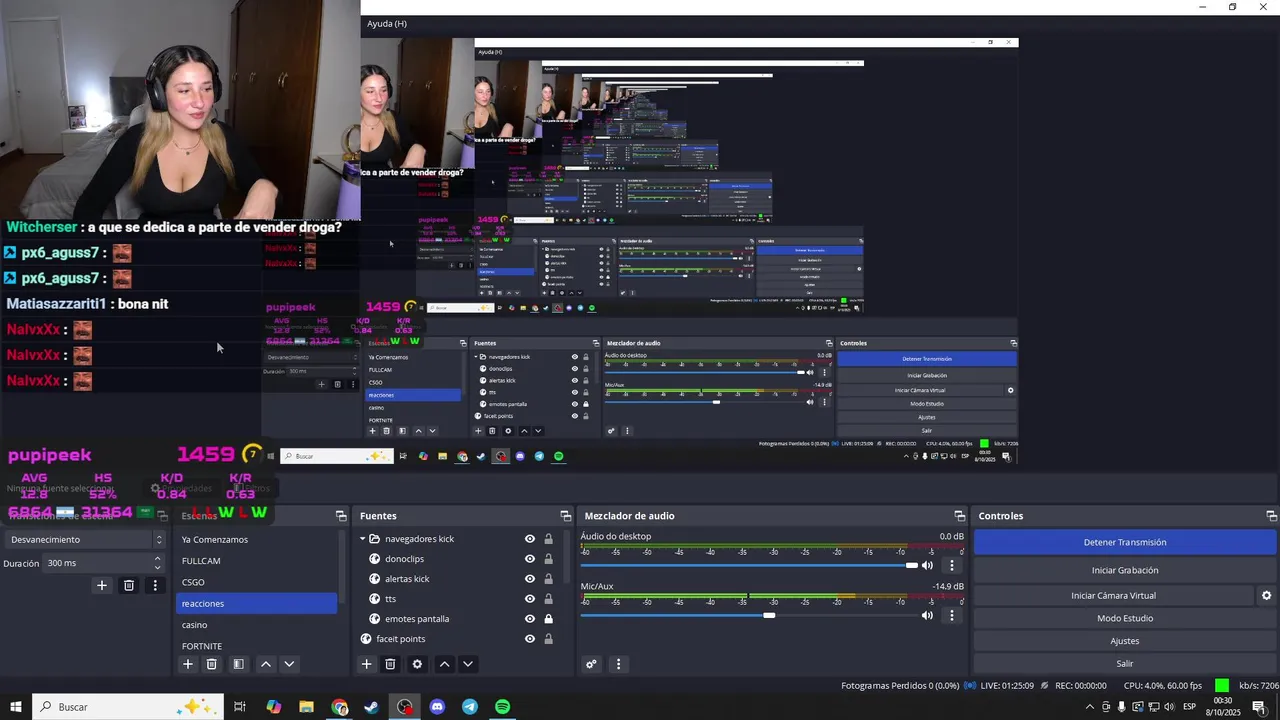Hide the navegadores kick source group
Viewport: 1280px width, 720px height.
coord(530,539)
